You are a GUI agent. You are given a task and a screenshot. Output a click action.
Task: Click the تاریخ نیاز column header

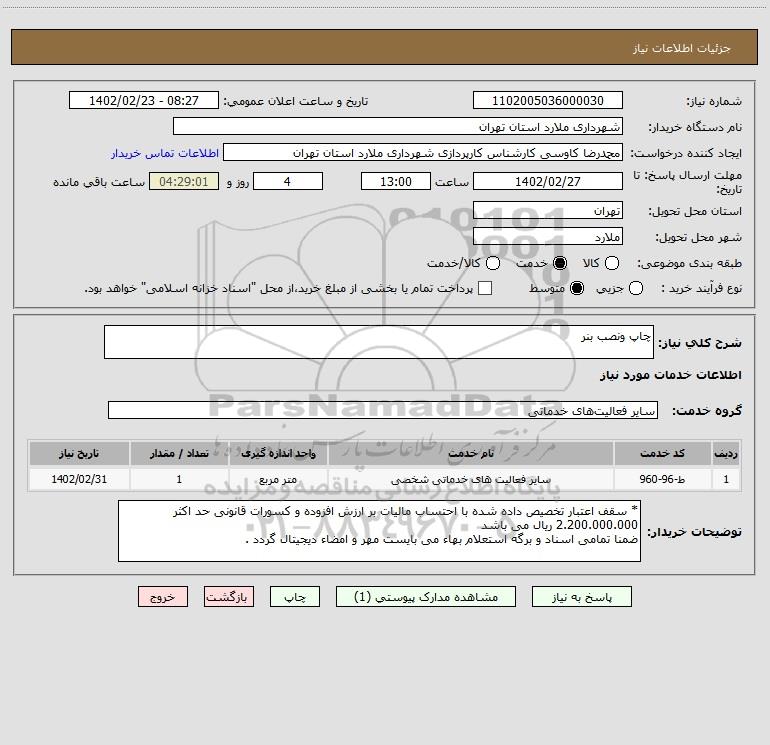click(79, 453)
